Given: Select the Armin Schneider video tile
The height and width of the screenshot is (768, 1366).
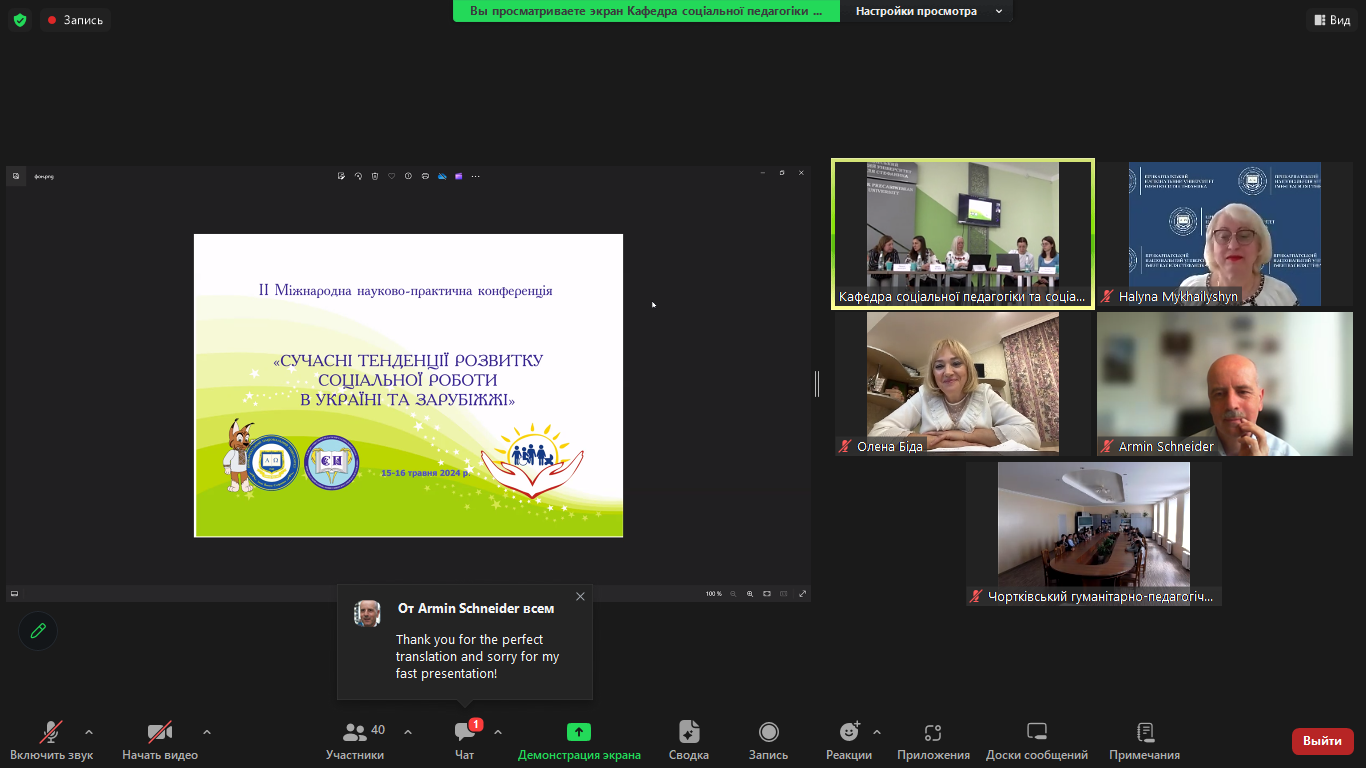Looking at the screenshot, I should (1224, 384).
